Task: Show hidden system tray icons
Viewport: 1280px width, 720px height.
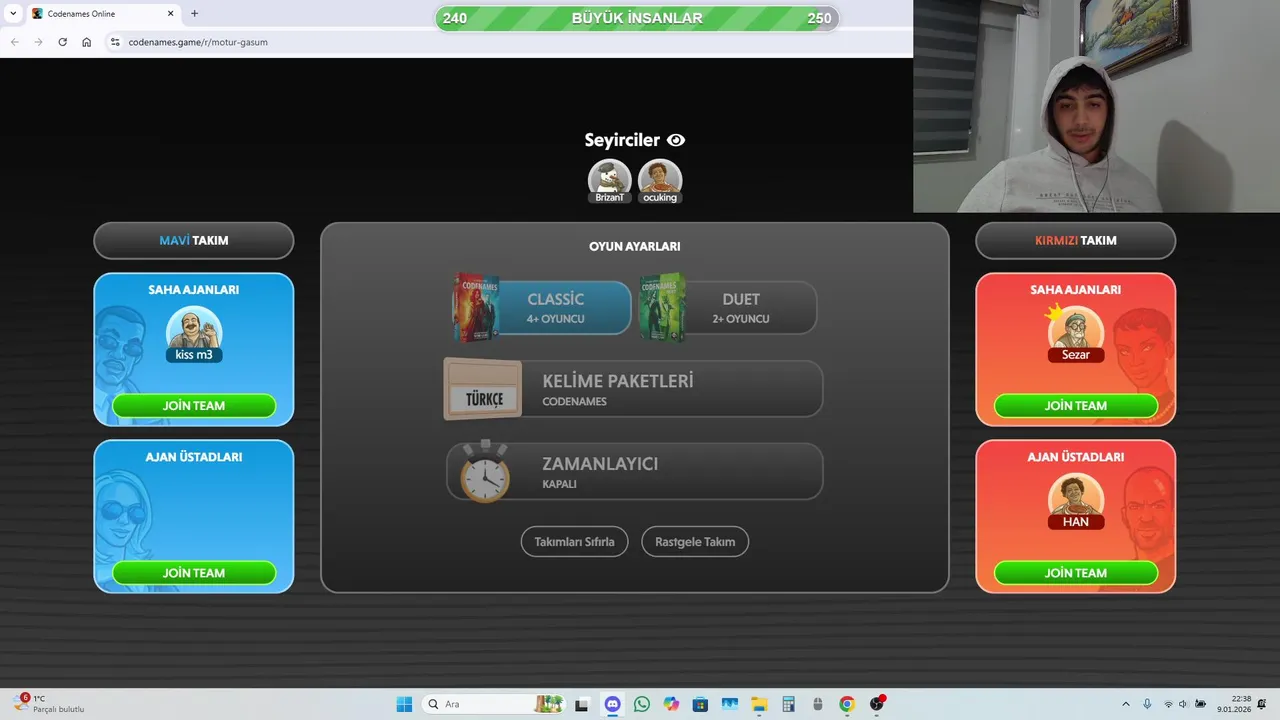Action: point(1126,704)
